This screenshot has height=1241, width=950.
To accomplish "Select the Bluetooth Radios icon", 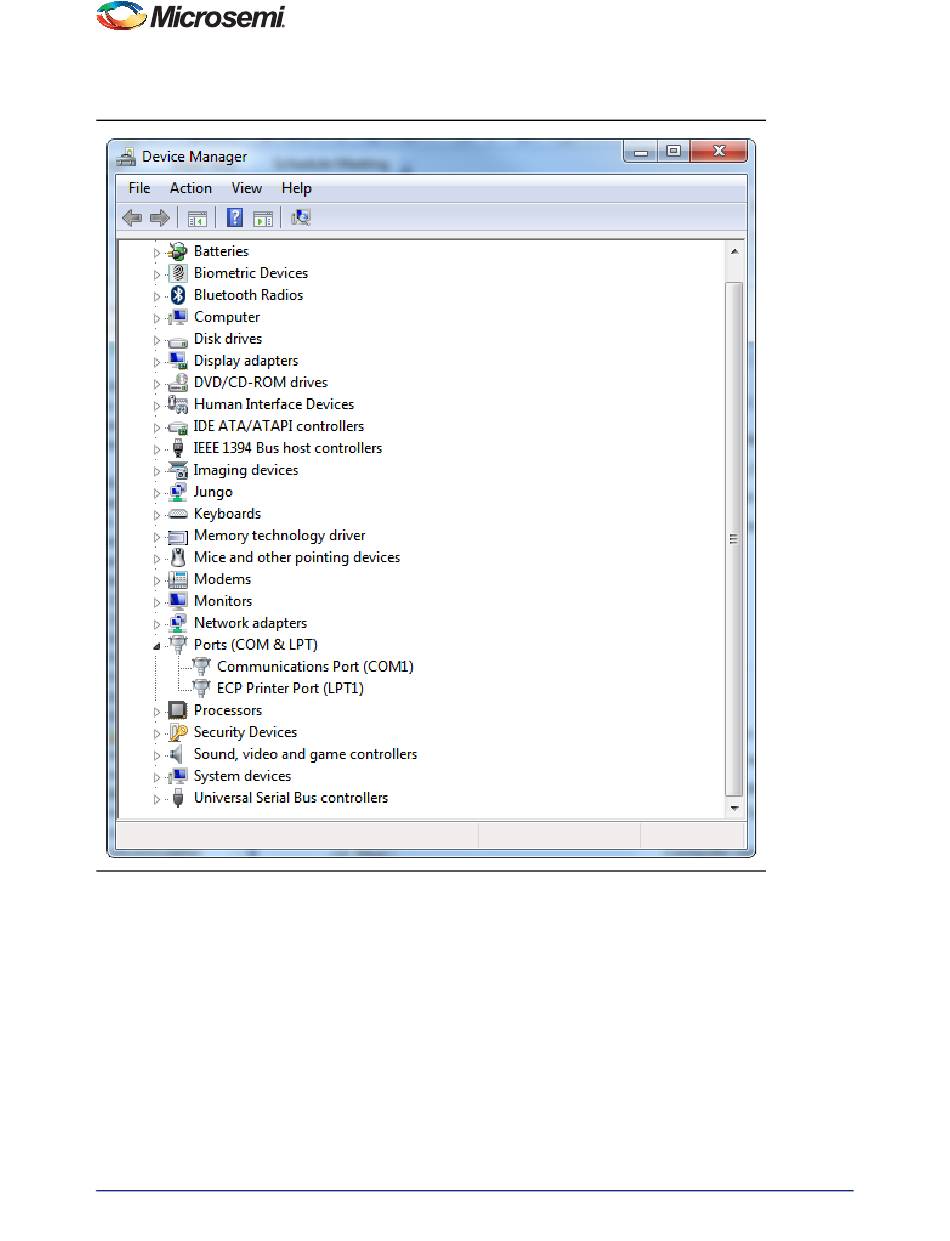I will [178, 295].
